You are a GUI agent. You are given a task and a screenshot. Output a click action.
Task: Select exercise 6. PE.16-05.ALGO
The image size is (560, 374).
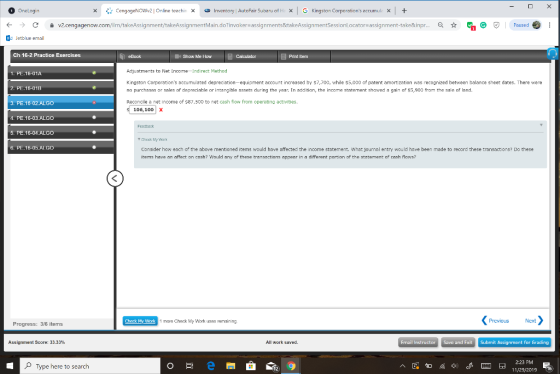tap(61, 148)
